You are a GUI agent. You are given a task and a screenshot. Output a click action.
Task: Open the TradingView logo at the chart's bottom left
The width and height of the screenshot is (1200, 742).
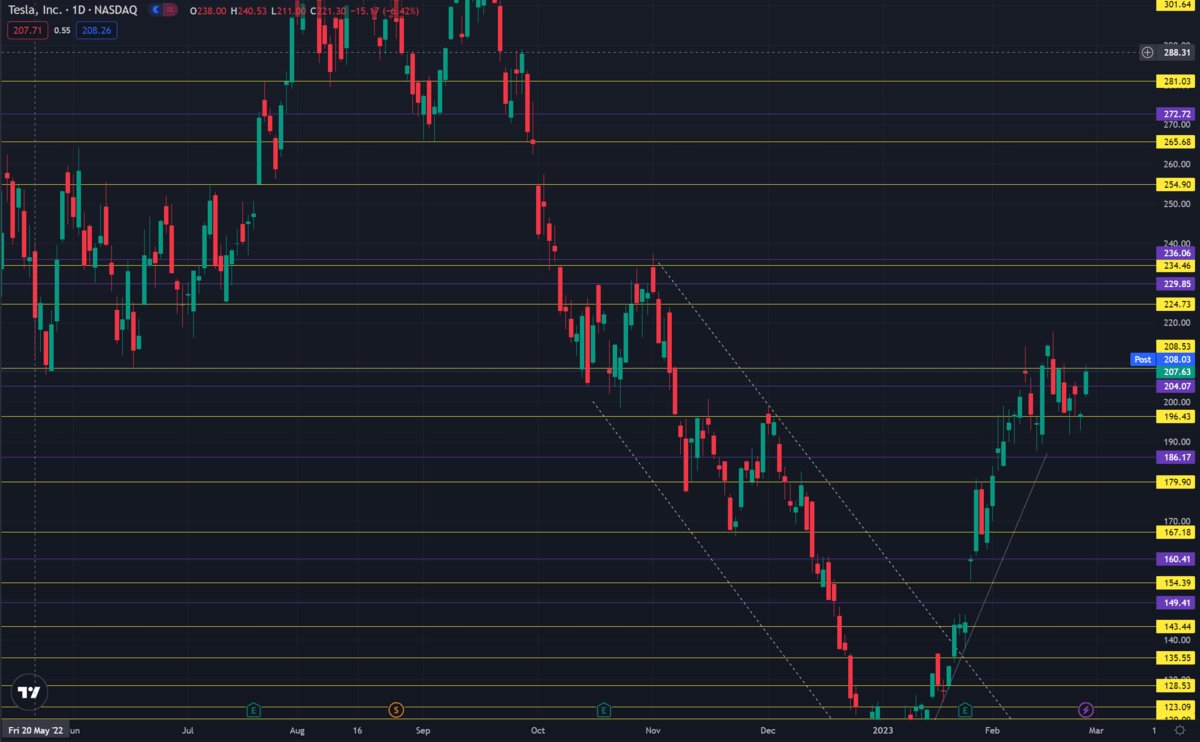click(29, 692)
